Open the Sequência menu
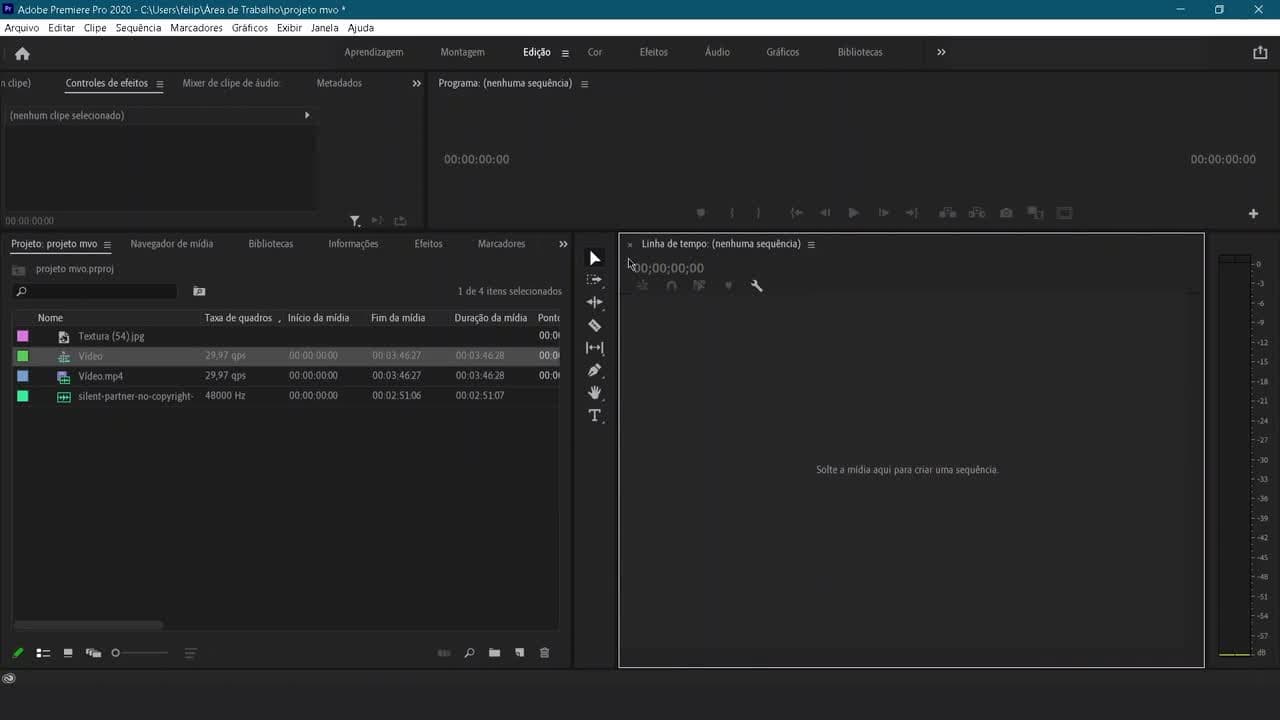Viewport: 1280px width, 720px height. click(x=138, y=28)
